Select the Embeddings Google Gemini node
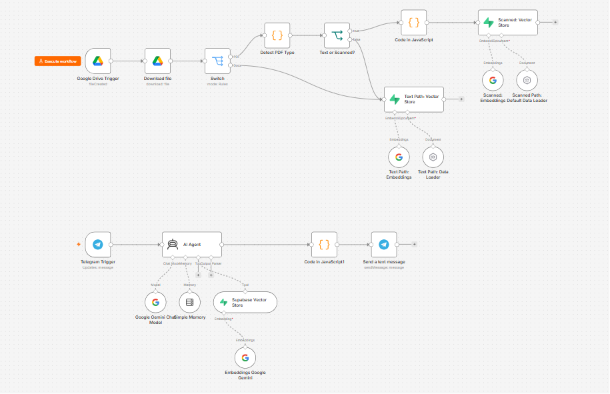The height and width of the screenshot is (394, 610). pyautogui.click(x=245, y=358)
